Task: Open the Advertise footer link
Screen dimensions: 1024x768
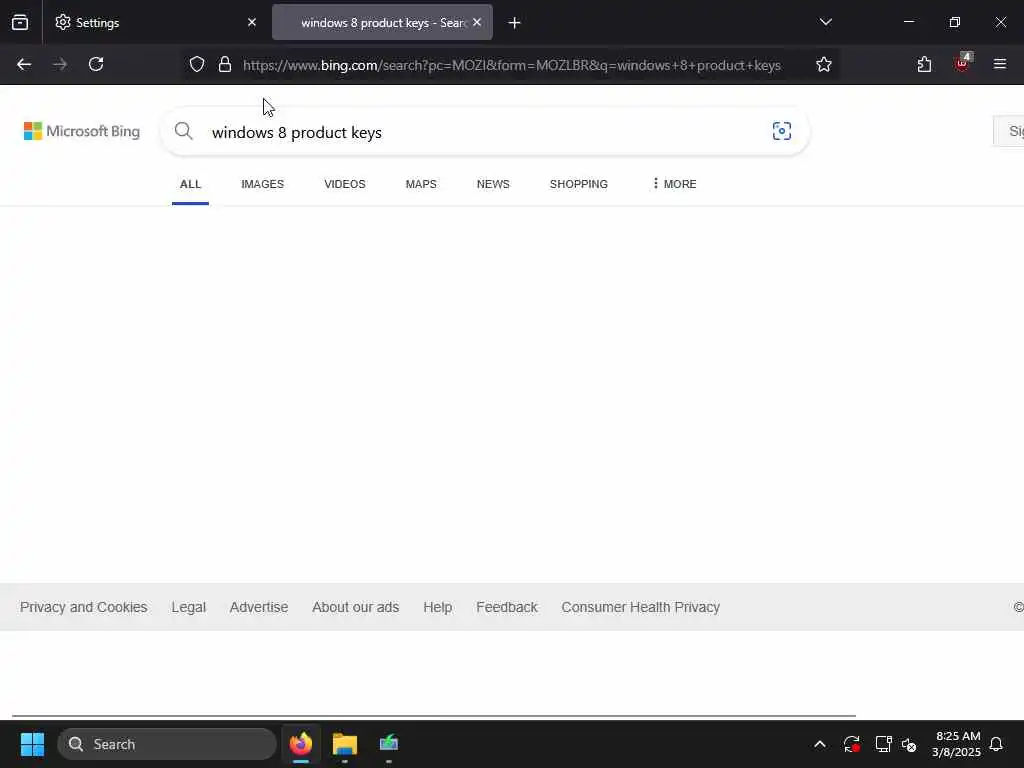Action: 259,607
